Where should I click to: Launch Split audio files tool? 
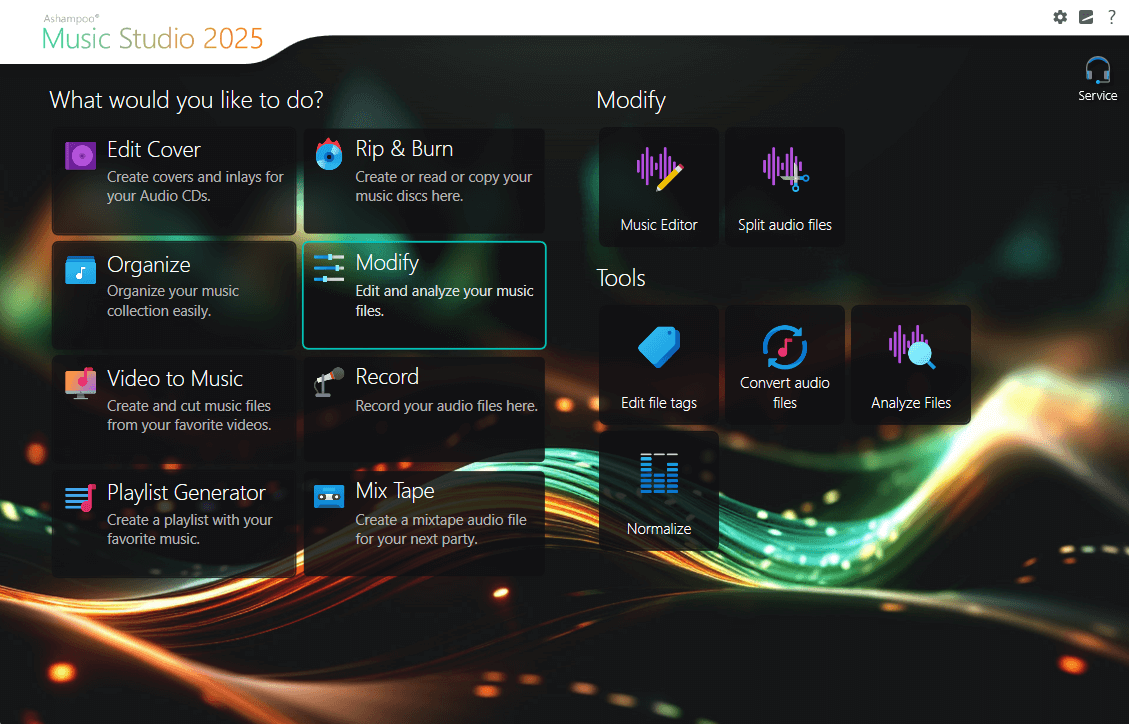(784, 187)
